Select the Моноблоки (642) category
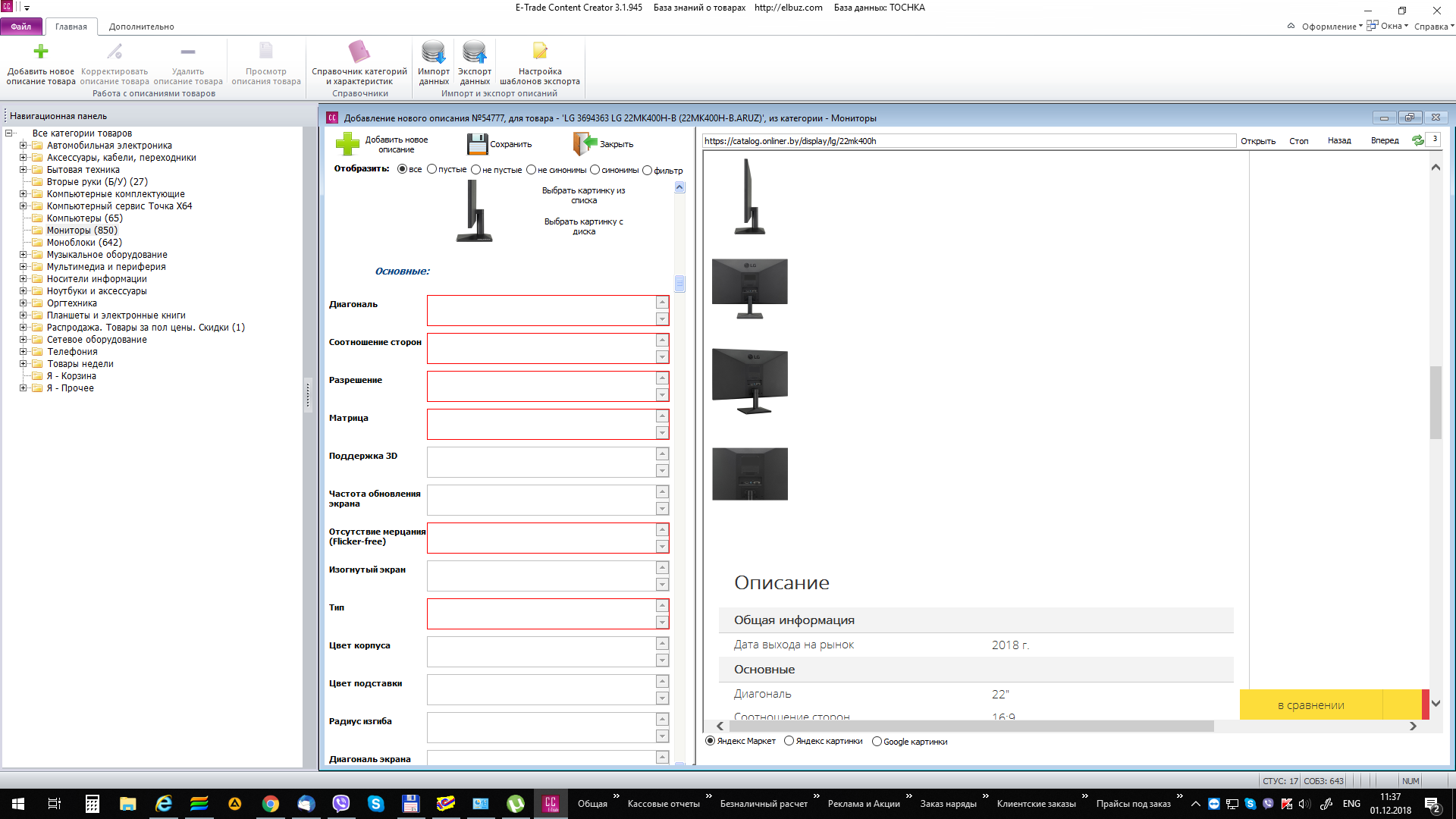This screenshot has width=1456, height=819. pyautogui.click(x=84, y=243)
